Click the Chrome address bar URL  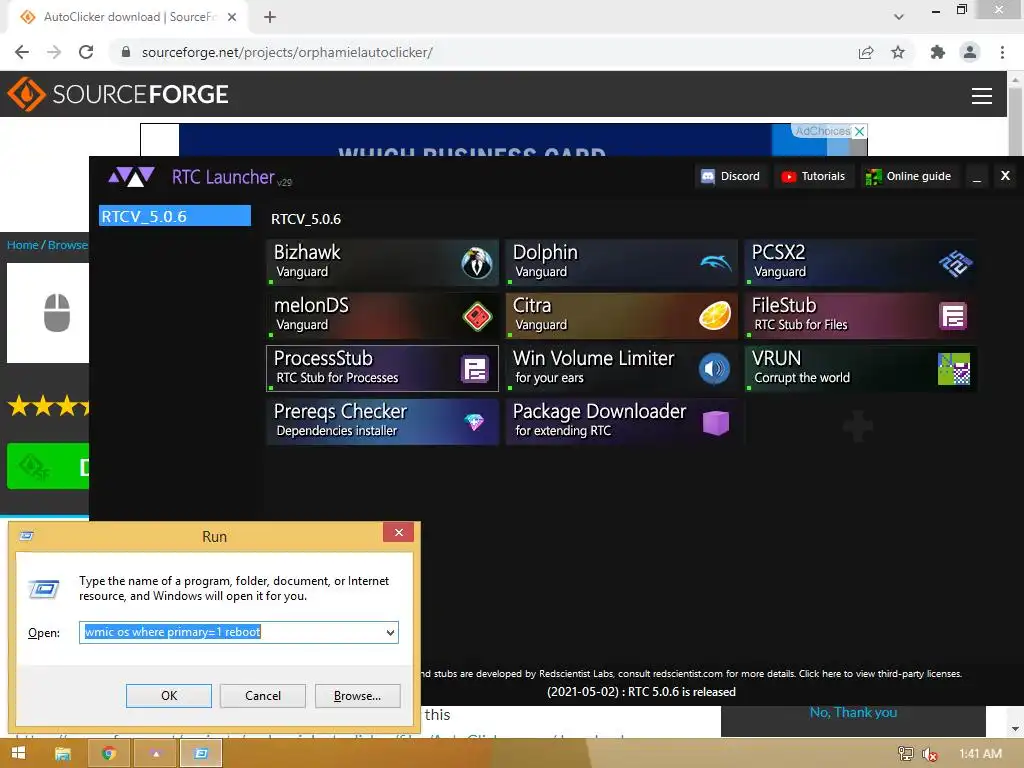[x=287, y=52]
